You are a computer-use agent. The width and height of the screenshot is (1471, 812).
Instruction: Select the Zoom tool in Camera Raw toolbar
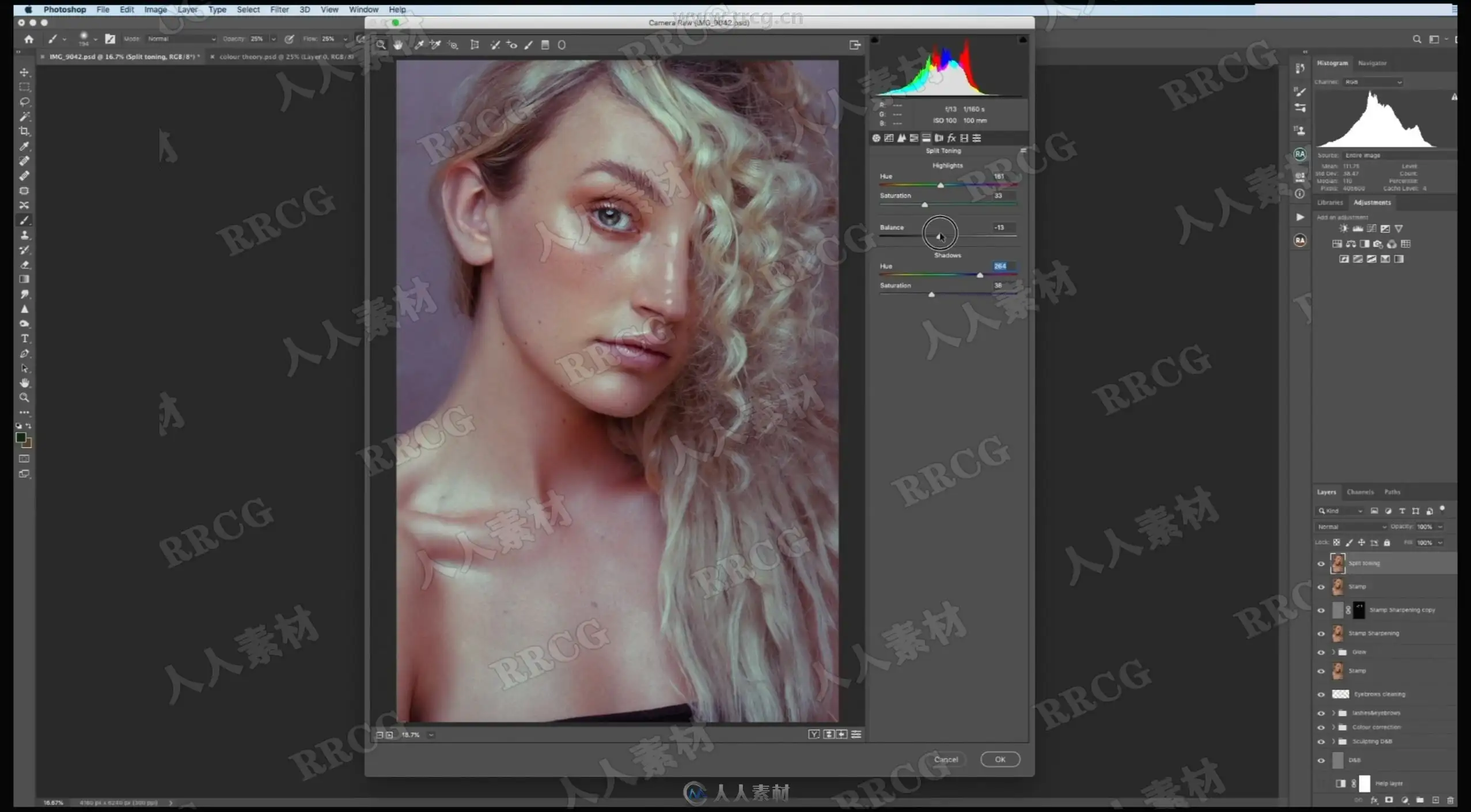click(381, 45)
